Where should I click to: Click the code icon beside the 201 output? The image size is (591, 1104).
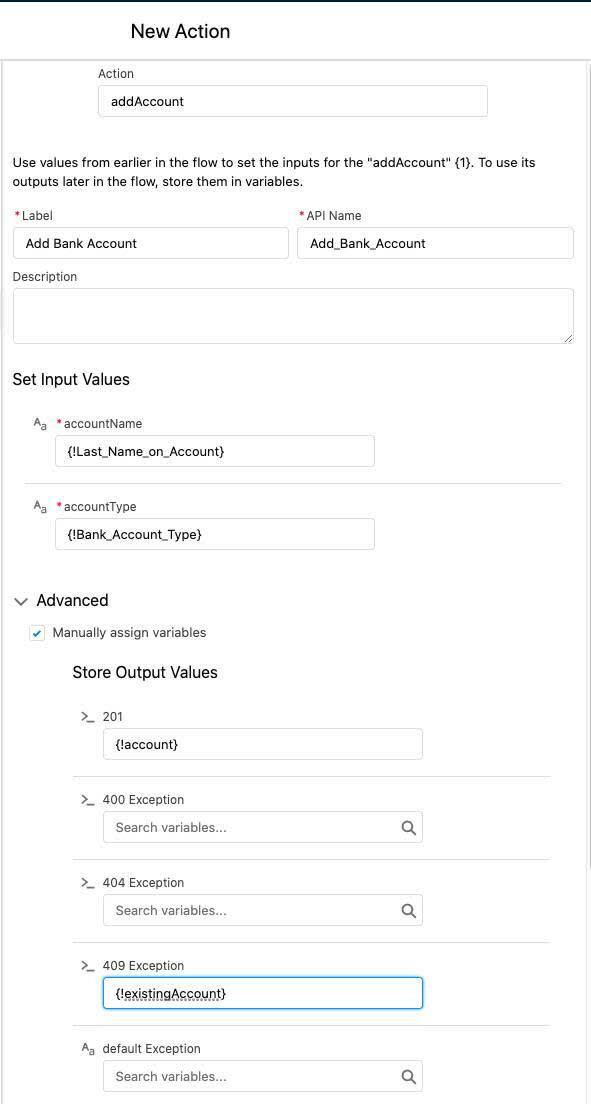(88, 716)
